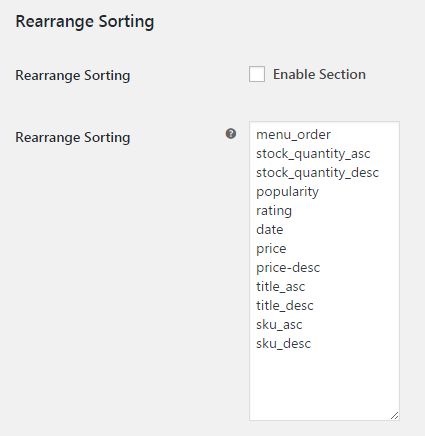Click the sku_asc line in textarea
The height and width of the screenshot is (436, 425).
[279, 325]
